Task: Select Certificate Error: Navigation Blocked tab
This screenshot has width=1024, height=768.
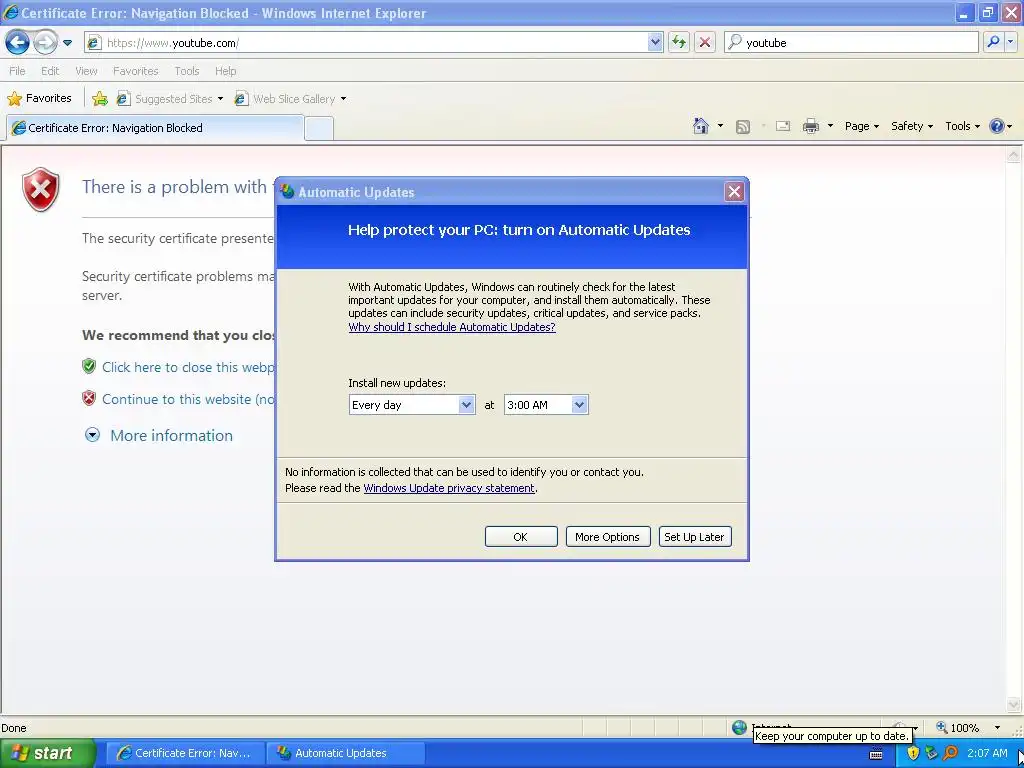Action: (155, 128)
